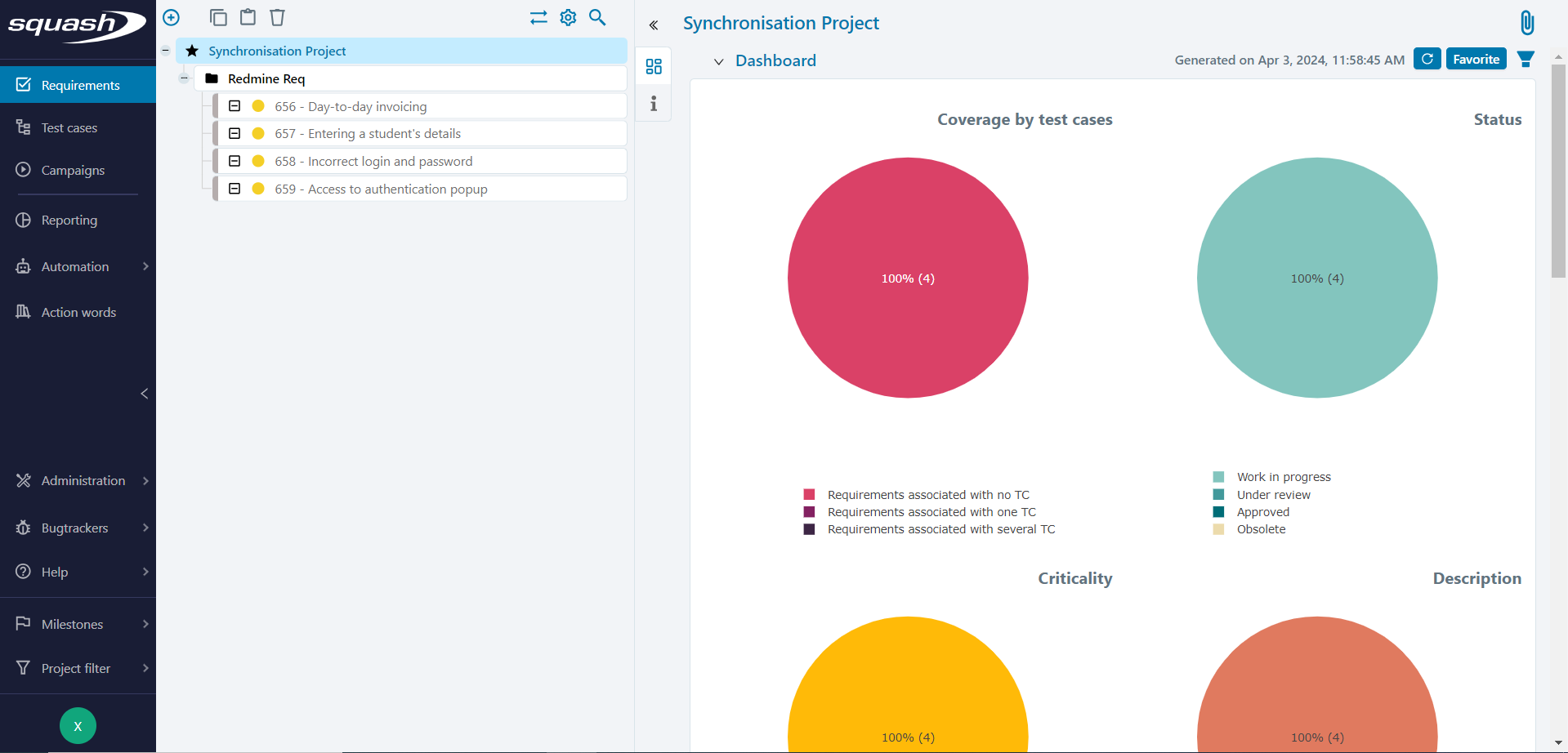Unstar the Synchronisation Project favorite star
Image resolution: width=1568 pixels, height=753 pixels.
(x=191, y=51)
